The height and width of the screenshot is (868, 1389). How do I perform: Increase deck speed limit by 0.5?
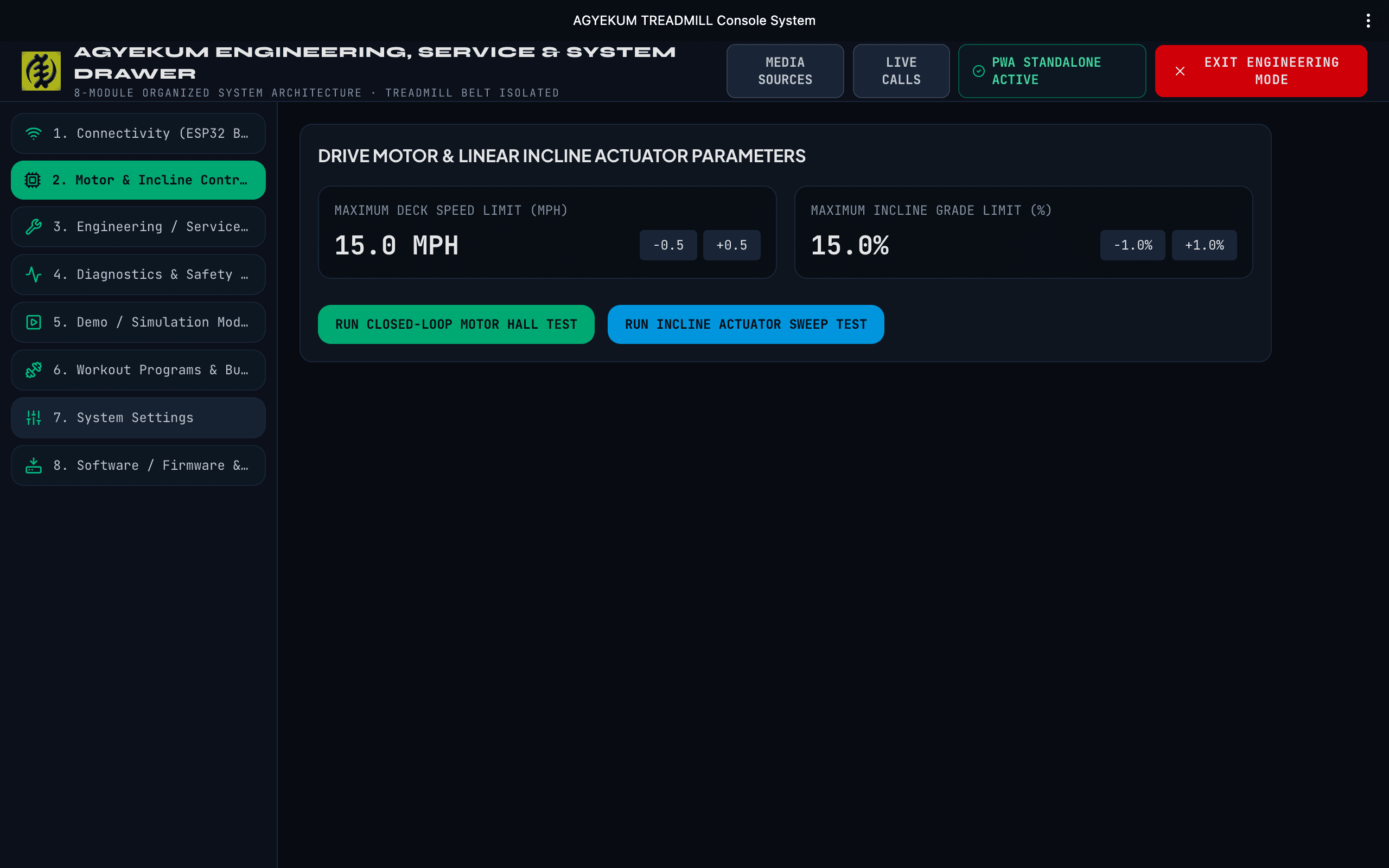(x=732, y=245)
